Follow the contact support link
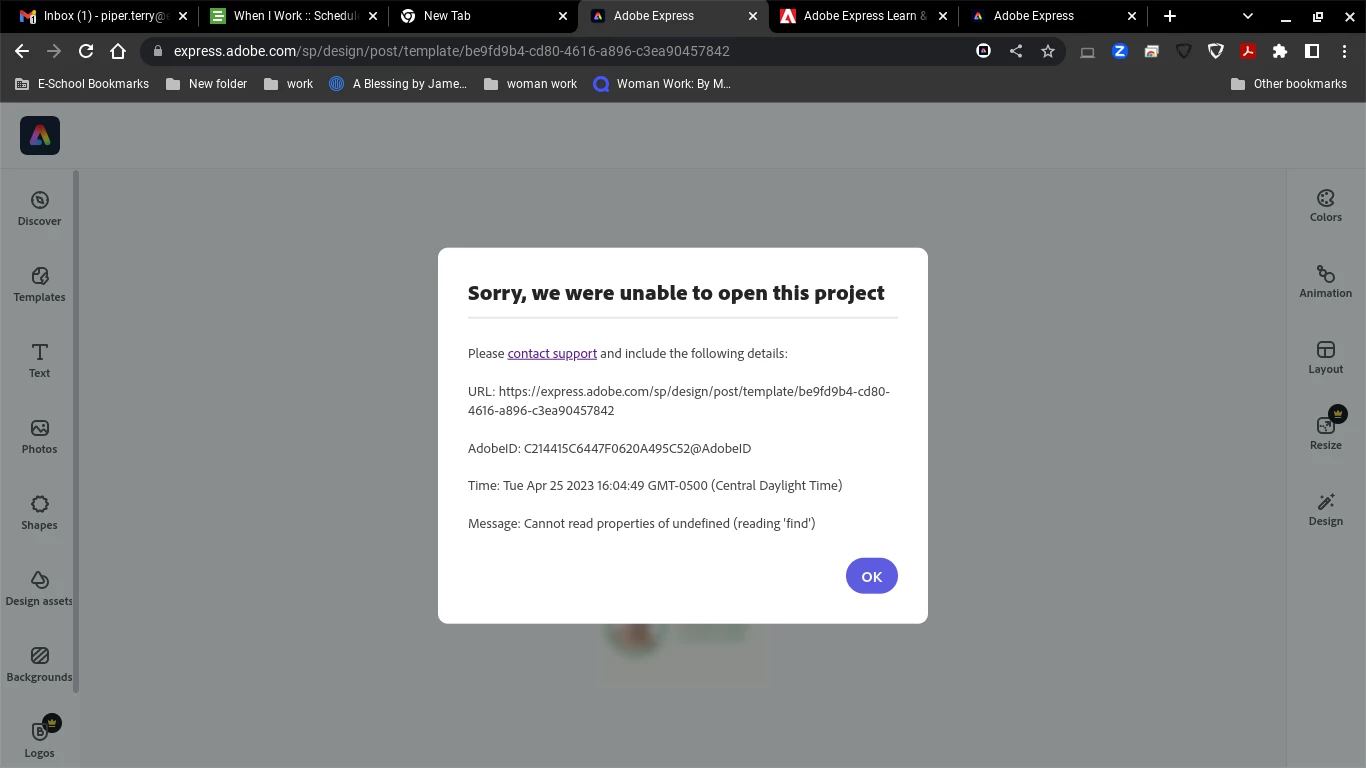The width and height of the screenshot is (1366, 768). point(552,353)
